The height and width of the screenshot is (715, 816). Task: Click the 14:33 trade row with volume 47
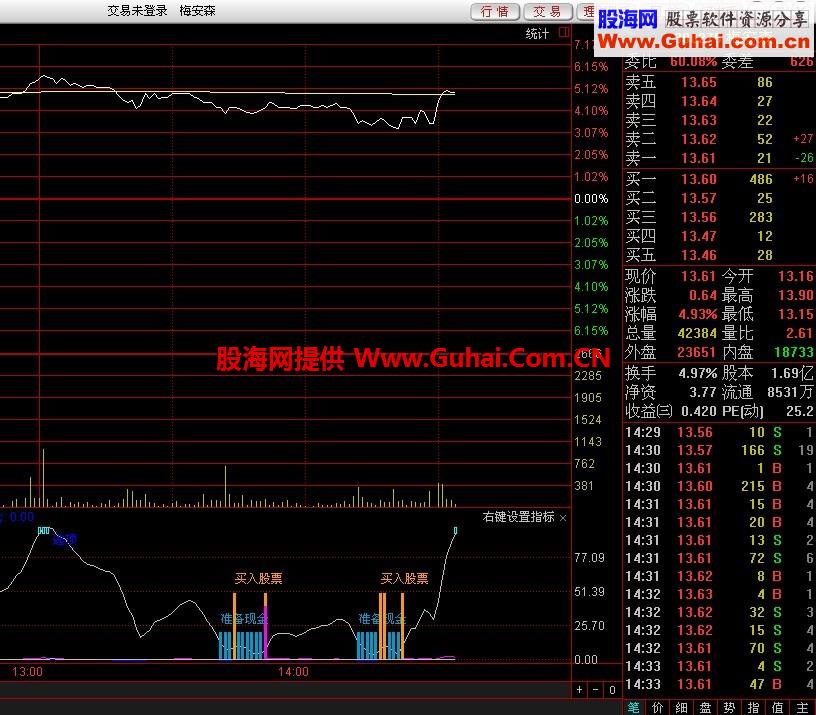click(719, 684)
